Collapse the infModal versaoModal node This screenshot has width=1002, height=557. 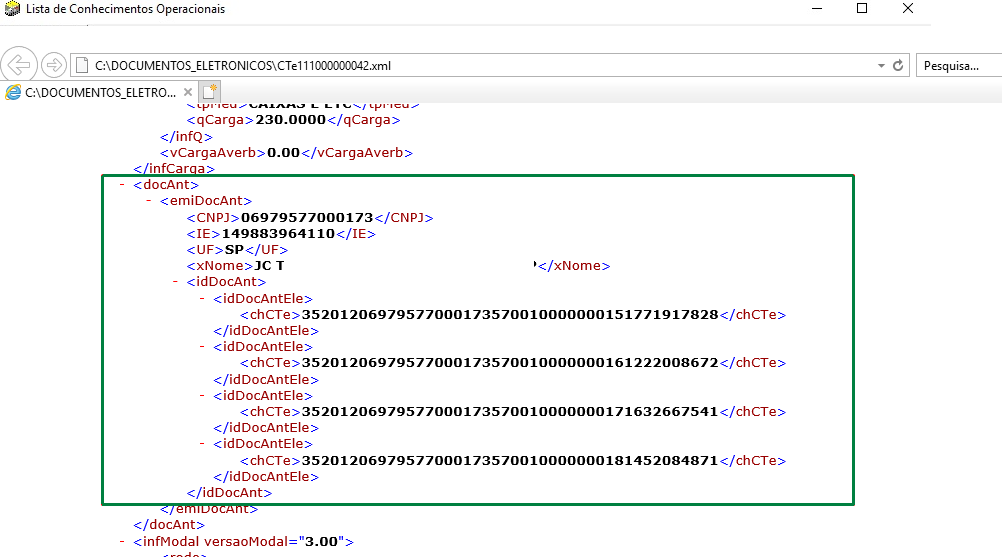[122, 542]
